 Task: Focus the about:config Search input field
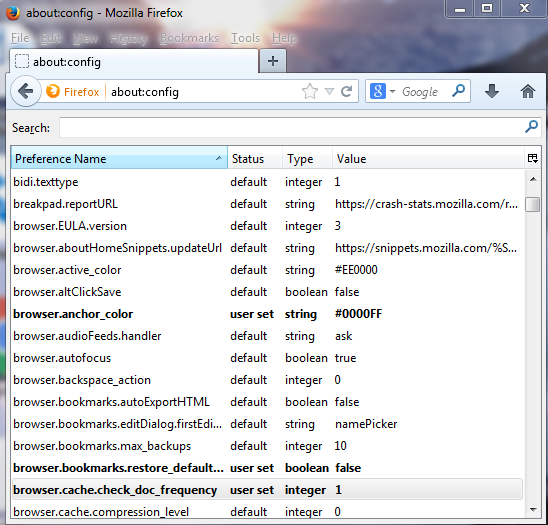click(292, 127)
